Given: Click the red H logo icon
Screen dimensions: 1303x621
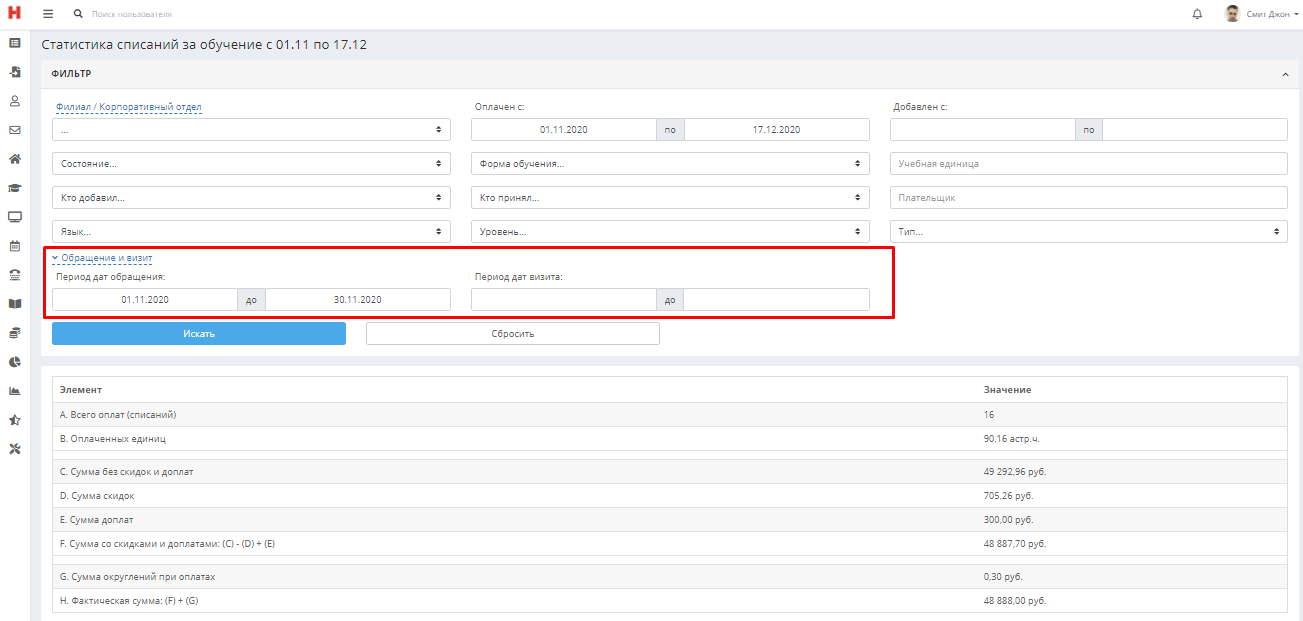Looking at the screenshot, I should click(14, 14).
